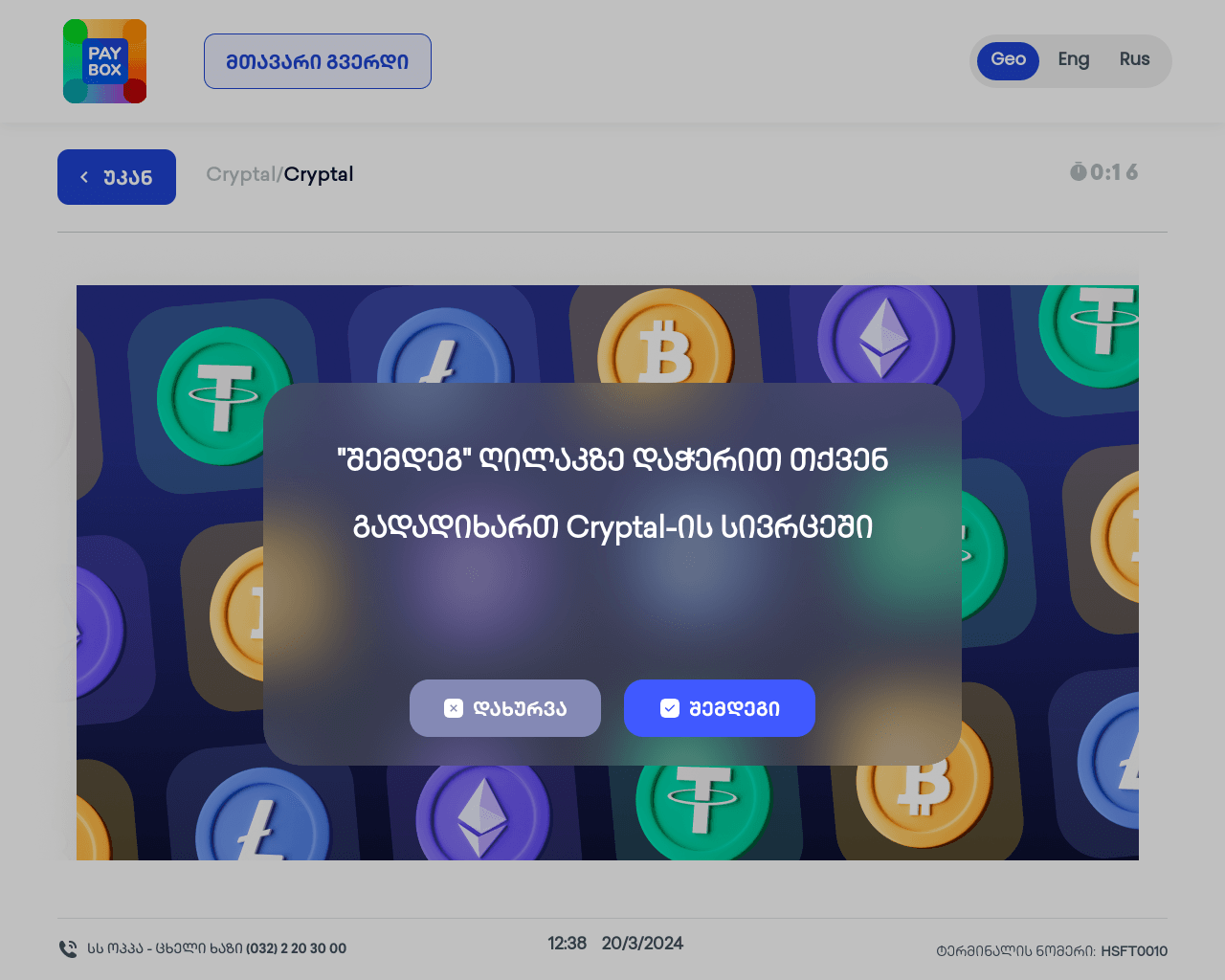
Task: Continue with the შემდეგი button
Action: [x=720, y=708]
